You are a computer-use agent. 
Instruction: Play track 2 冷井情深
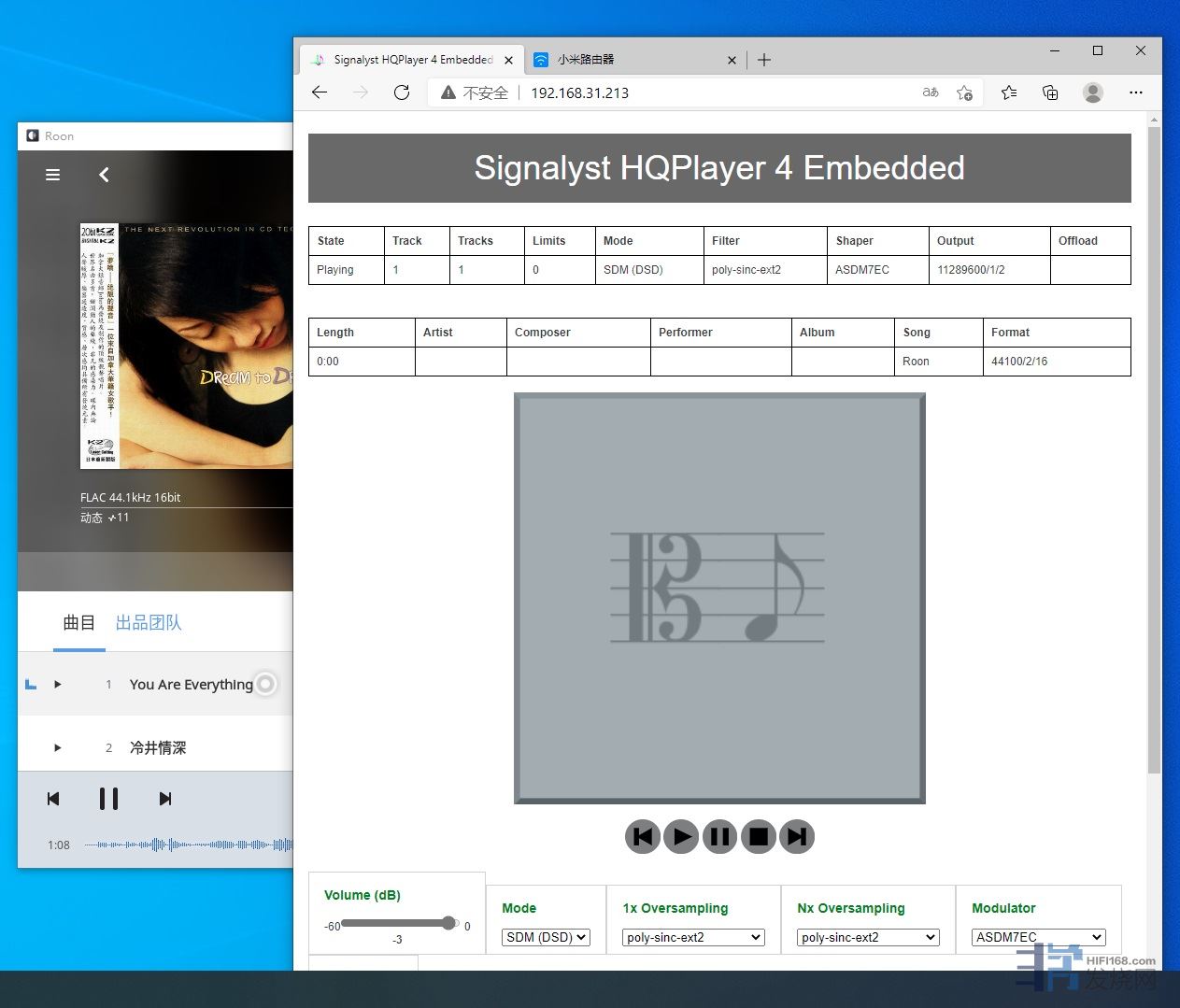(x=58, y=747)
